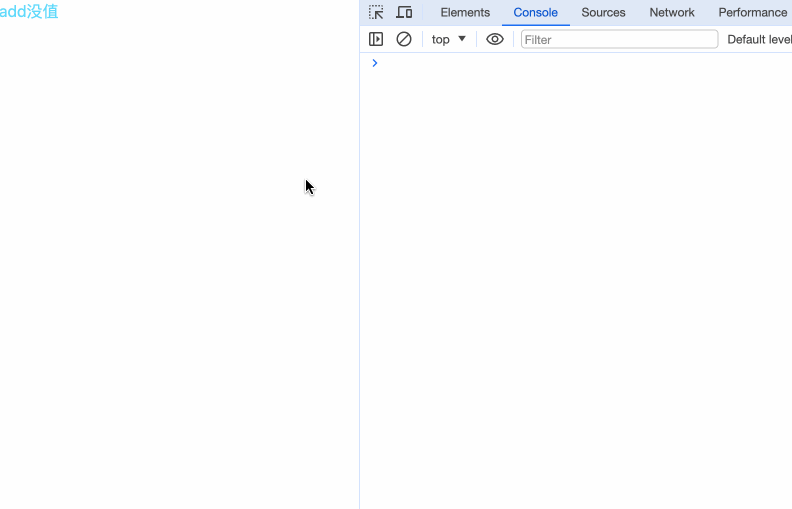Click the console input line beside the prompt
This screenshot has height=509, width=792.
pyautogui.click(x=580, y=63)
